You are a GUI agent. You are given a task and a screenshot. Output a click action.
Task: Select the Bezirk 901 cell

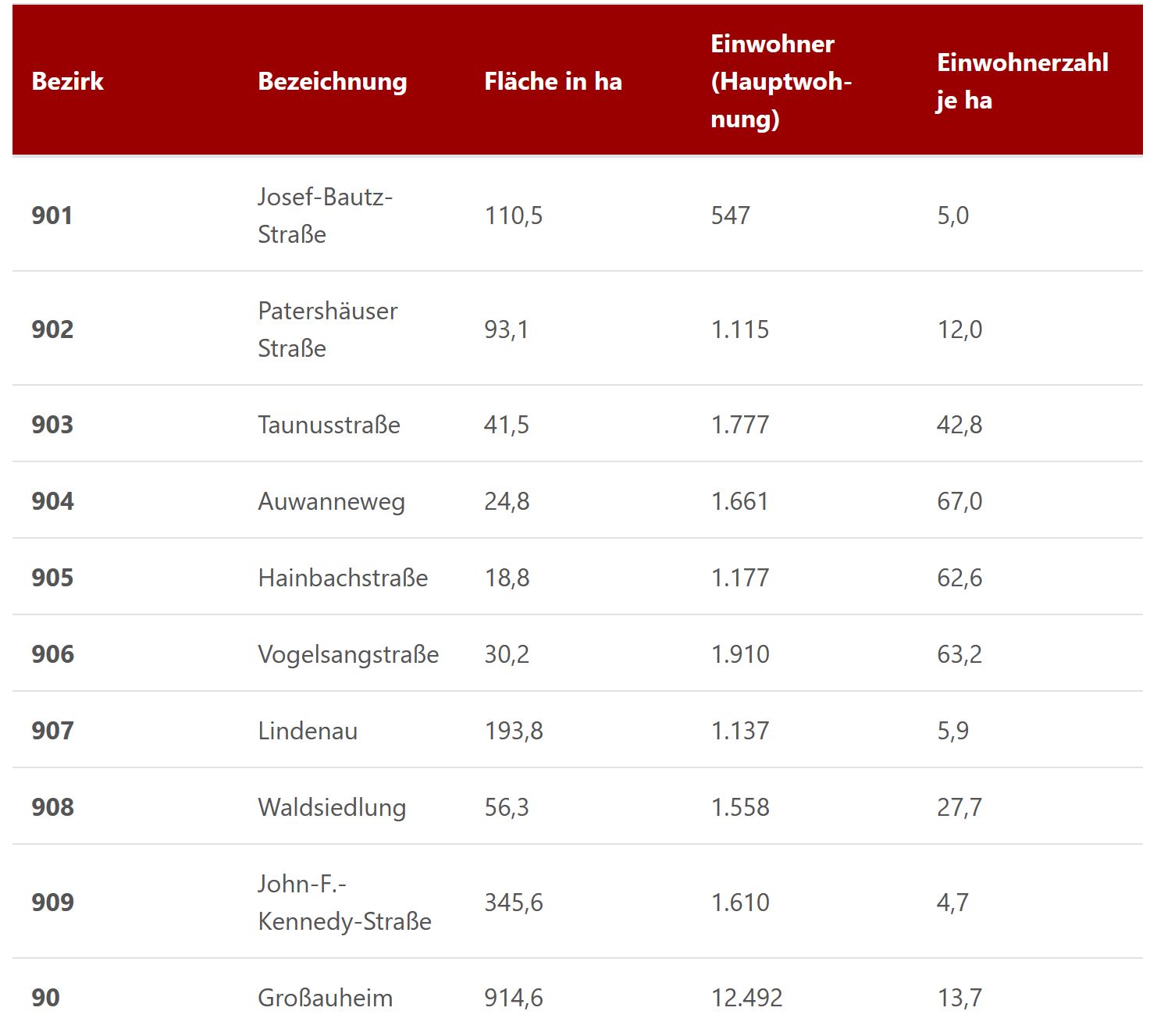52,215
